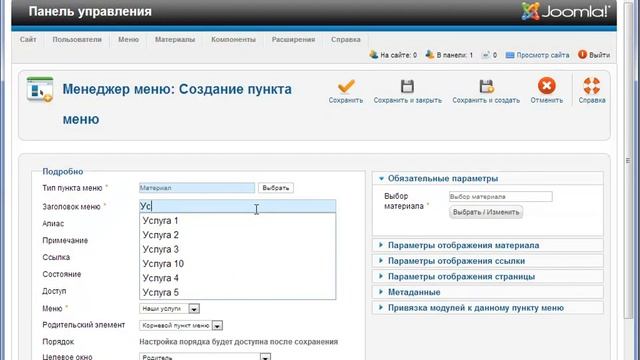Click the Выбор материала field
Screen dimensions: 640x360
point(500,197)
